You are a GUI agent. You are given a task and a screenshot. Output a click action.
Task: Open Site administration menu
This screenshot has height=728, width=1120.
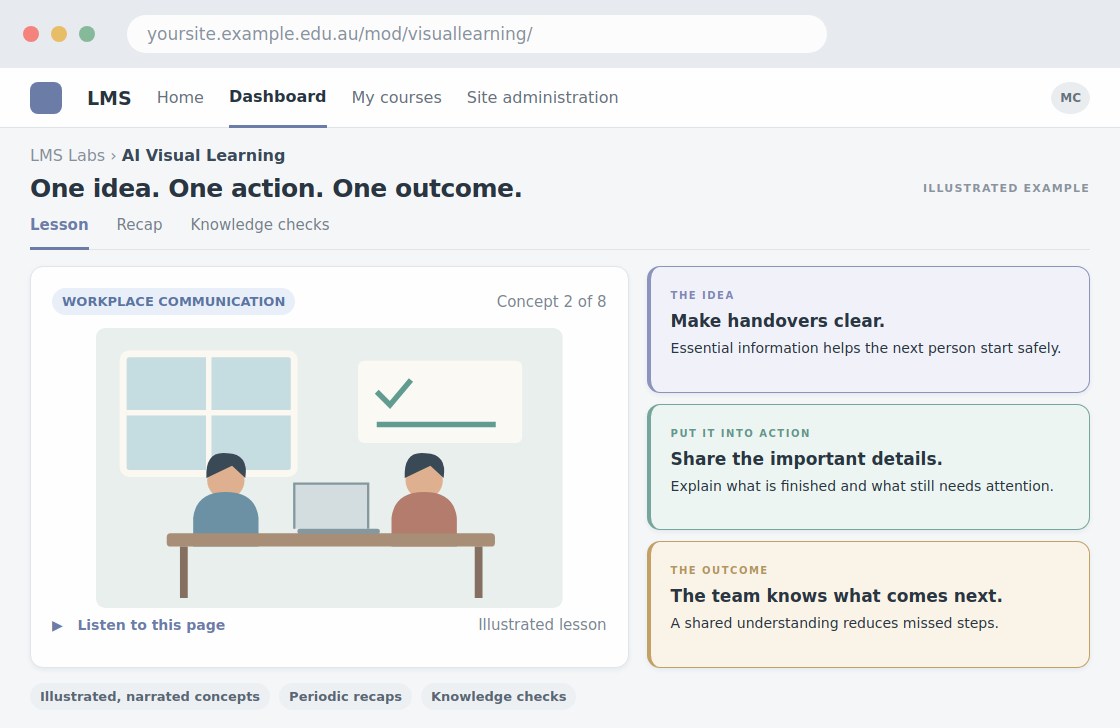pyautogui.click(x=542, y=97)
